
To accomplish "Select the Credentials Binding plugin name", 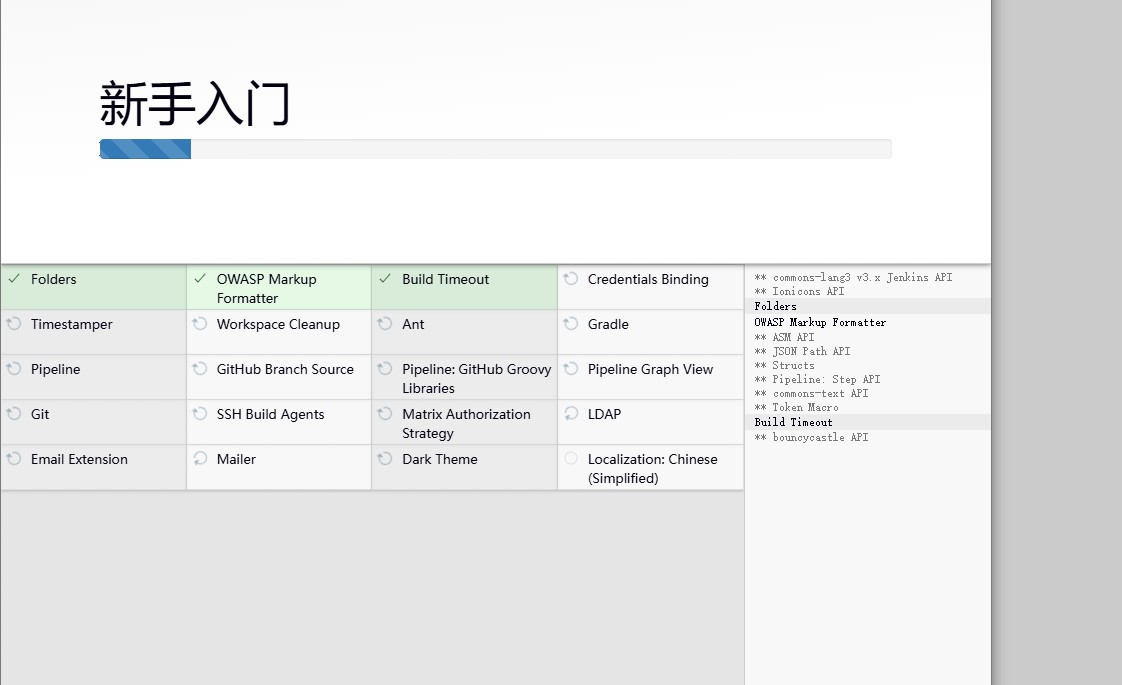I will click(648, 279).
